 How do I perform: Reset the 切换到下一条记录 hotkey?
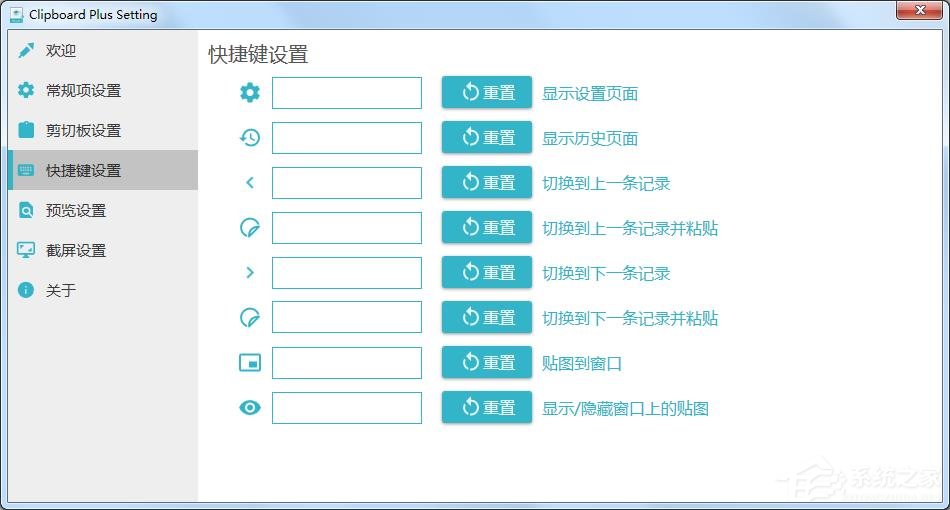click(x=487, y=272)
